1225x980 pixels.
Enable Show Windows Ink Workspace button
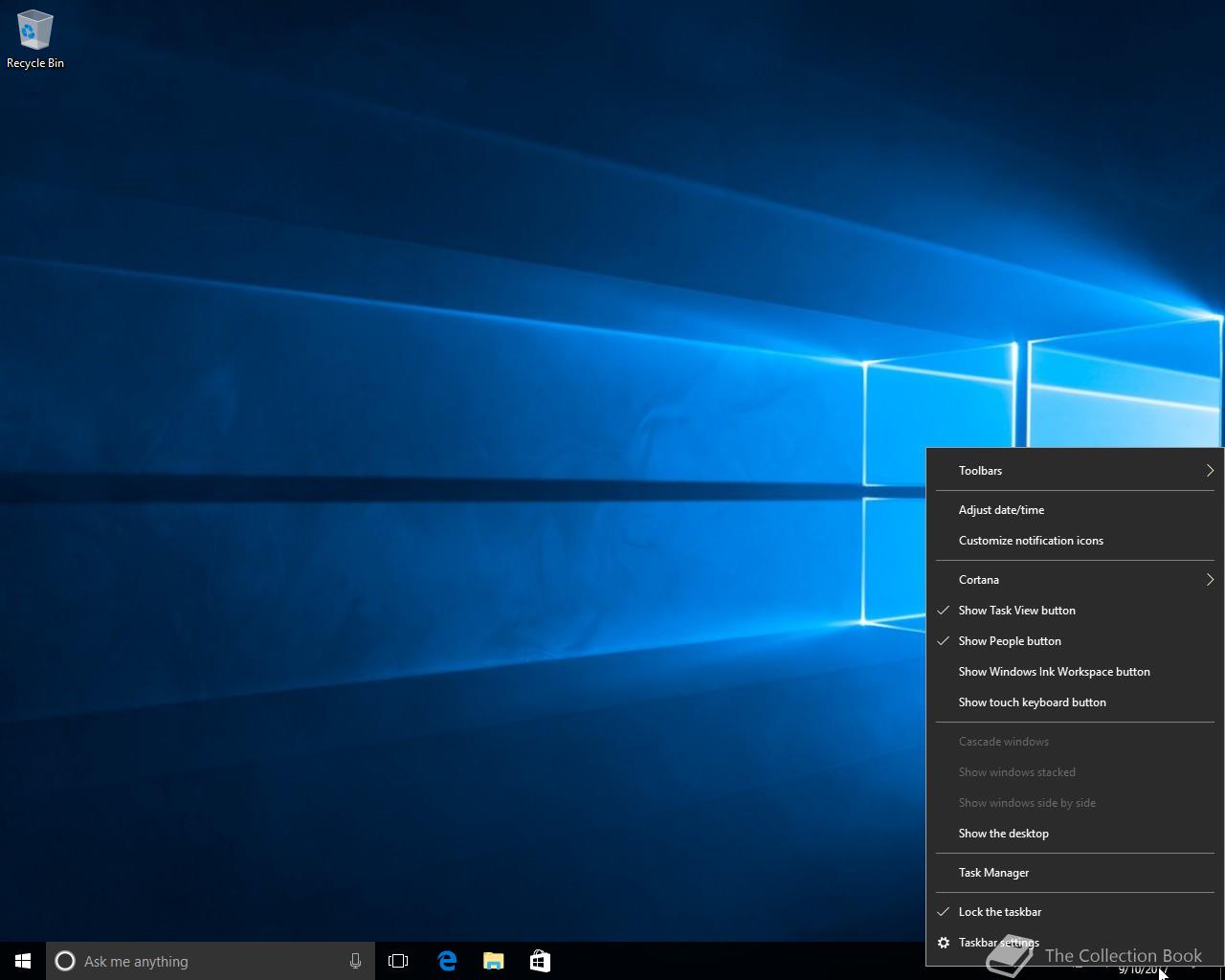coord(1075,672)
